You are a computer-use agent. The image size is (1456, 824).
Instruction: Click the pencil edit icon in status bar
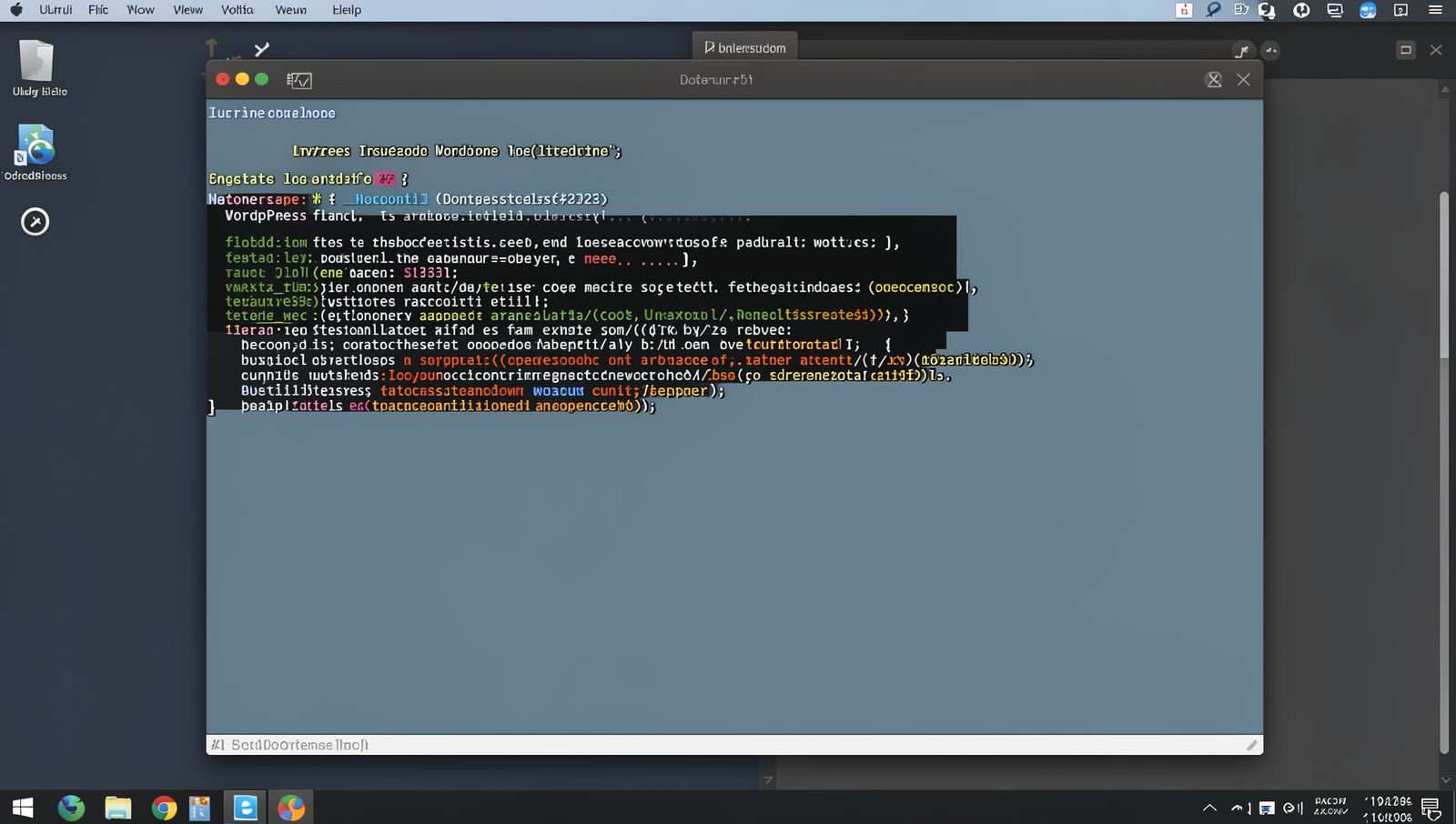tap(1252, 745)
